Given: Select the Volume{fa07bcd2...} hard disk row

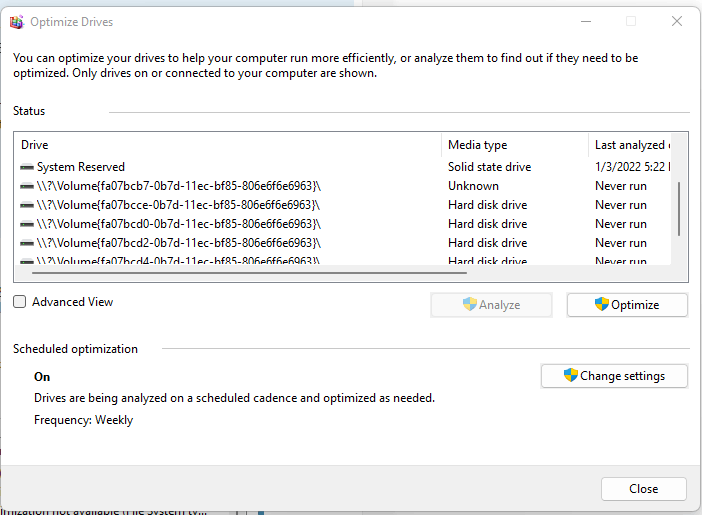Looking at the screenshot, I should [345, 243].
